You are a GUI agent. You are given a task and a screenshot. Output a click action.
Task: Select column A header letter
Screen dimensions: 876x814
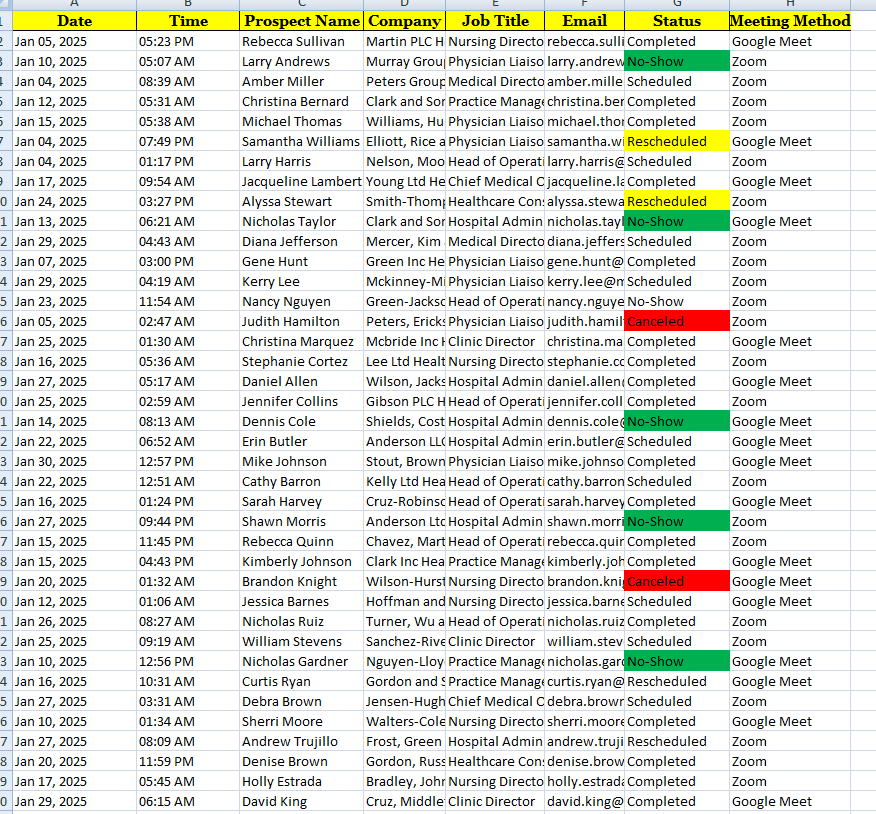(x=74, y=4)
